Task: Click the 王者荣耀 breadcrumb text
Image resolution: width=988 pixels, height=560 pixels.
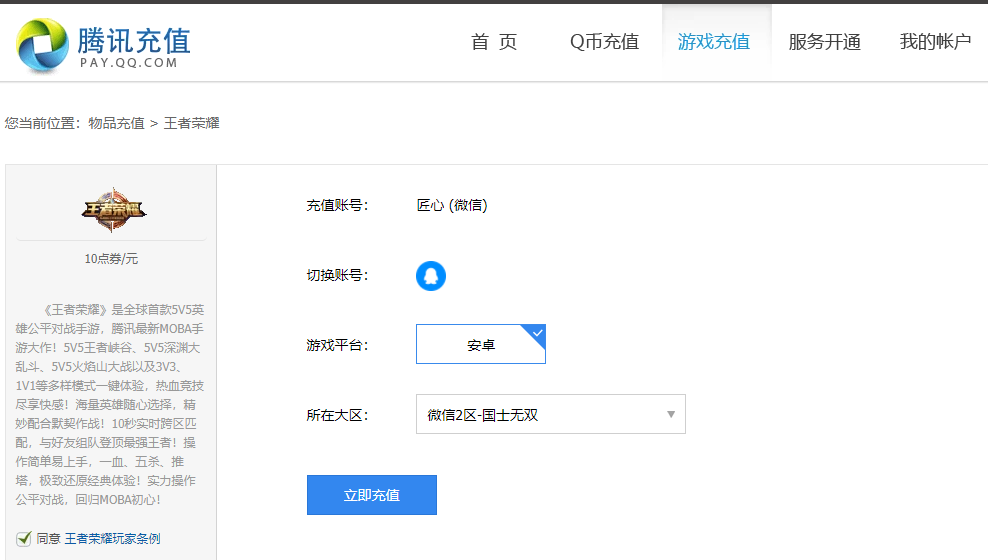Action: pyautogui.click(x=192, y=123)
